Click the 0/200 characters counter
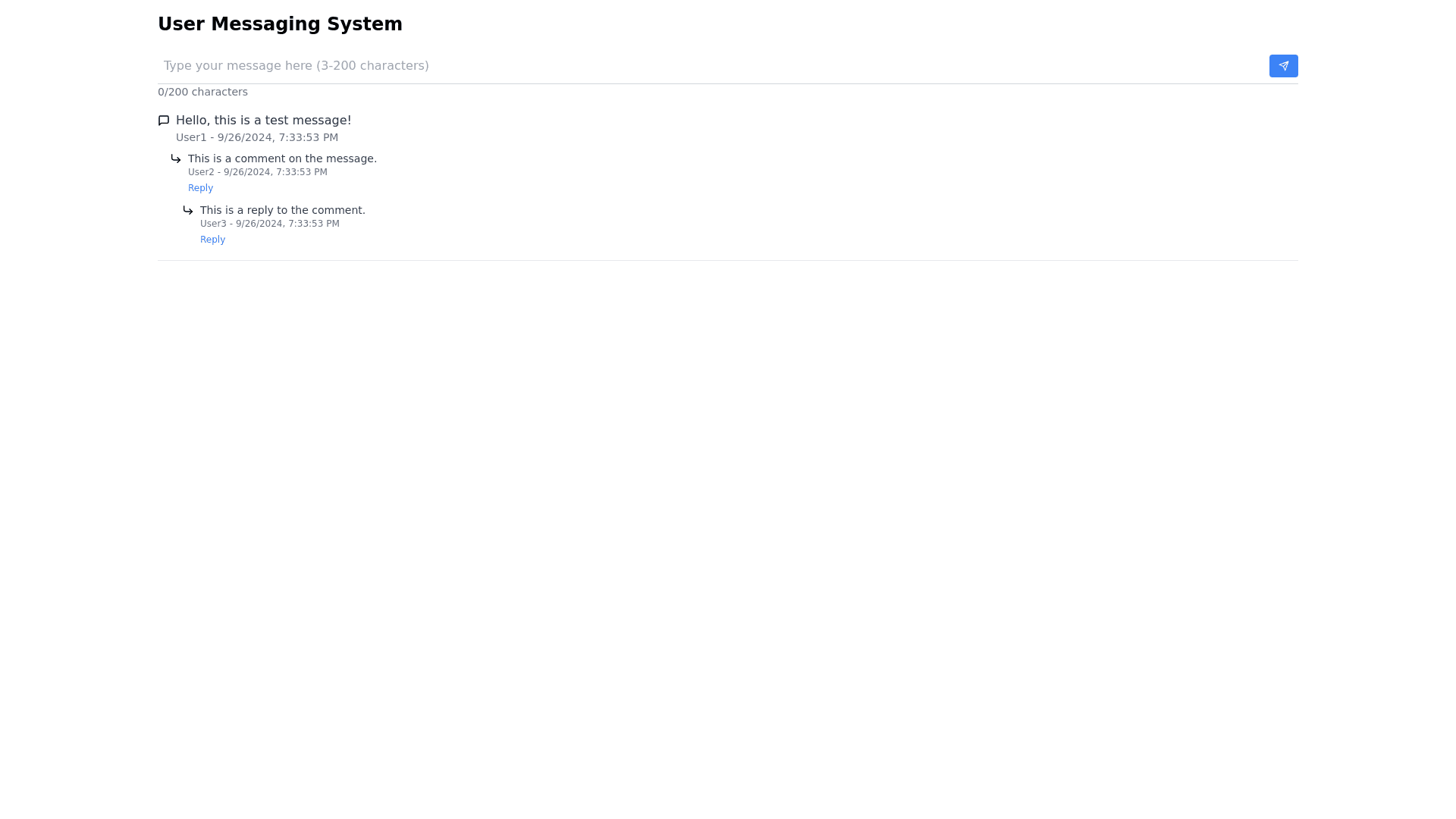Image resolution: width=1456 pixels, height=819 pixels. [x=202, y=92]
